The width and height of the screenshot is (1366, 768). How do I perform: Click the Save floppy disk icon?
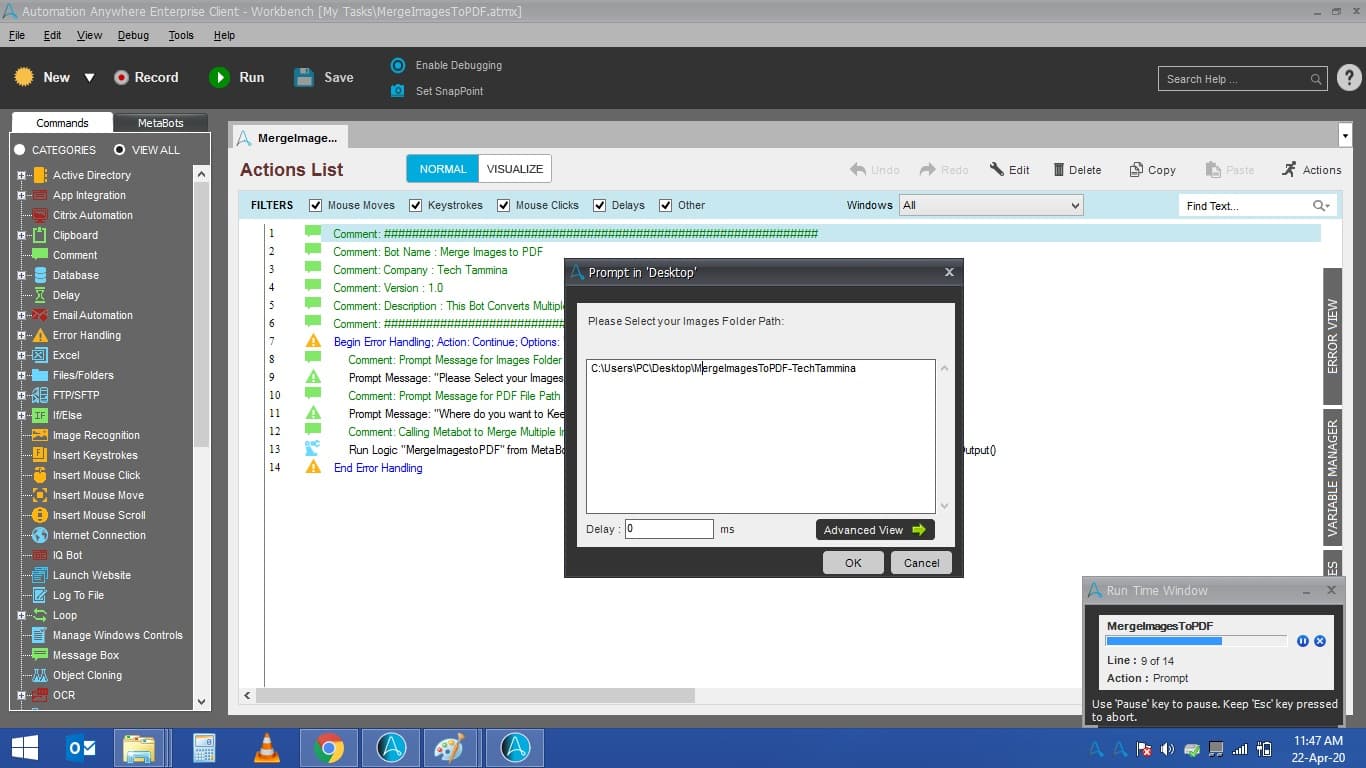[x=305, y=77]
